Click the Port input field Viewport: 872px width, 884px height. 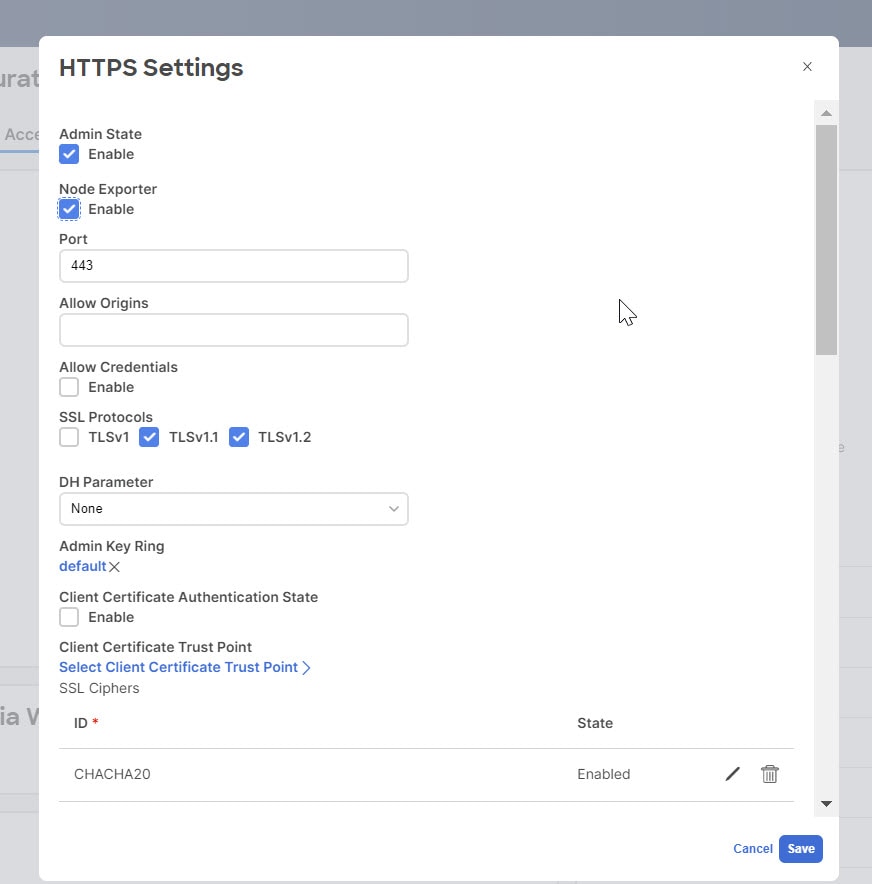233,266
